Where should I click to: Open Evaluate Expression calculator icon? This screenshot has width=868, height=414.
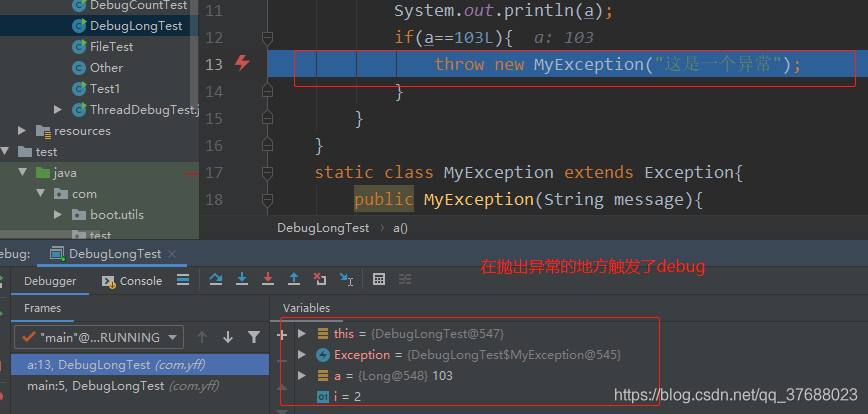[x=379, y=280]
